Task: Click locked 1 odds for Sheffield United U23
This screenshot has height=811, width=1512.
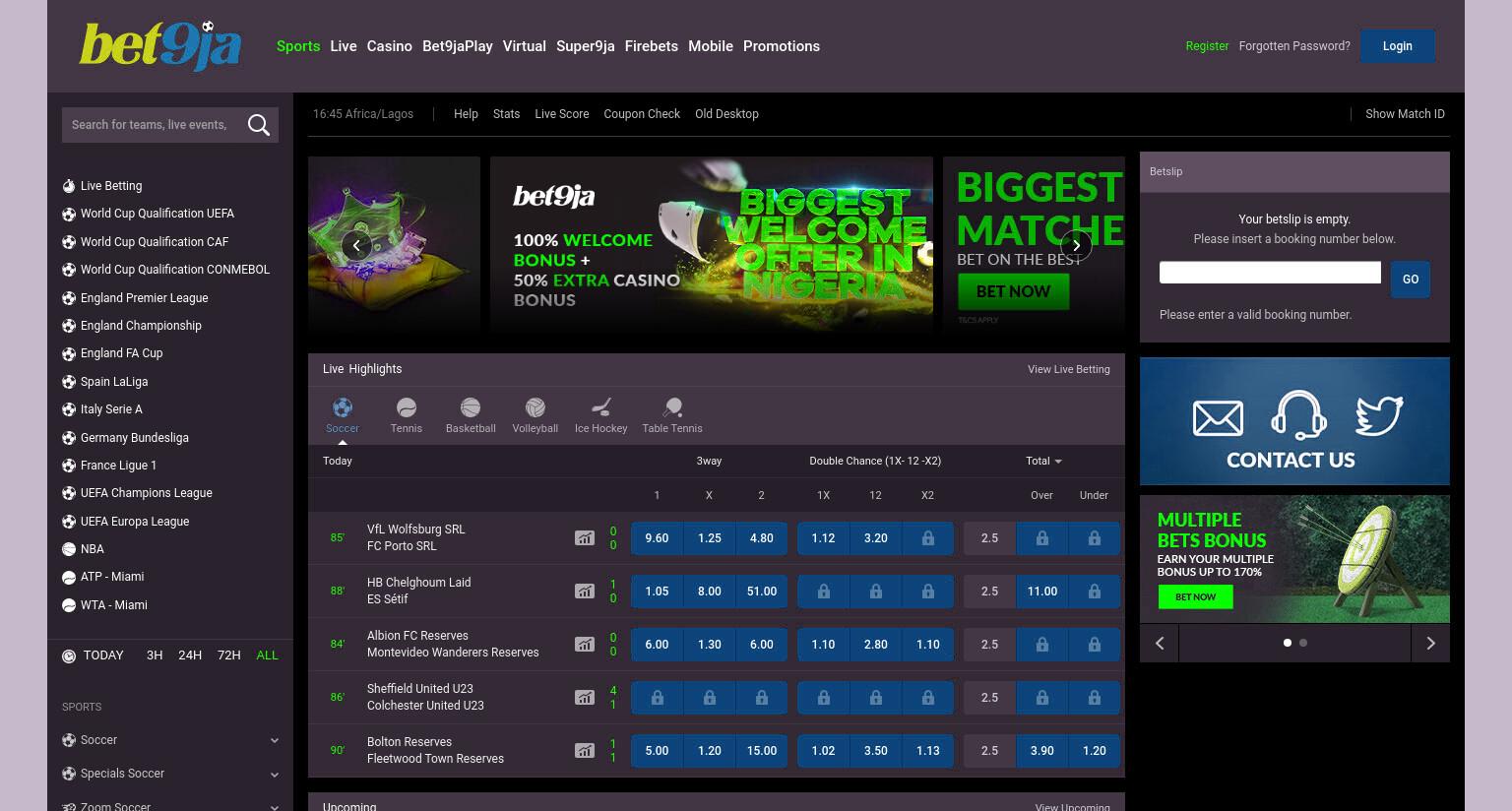Action: [657, 698]
